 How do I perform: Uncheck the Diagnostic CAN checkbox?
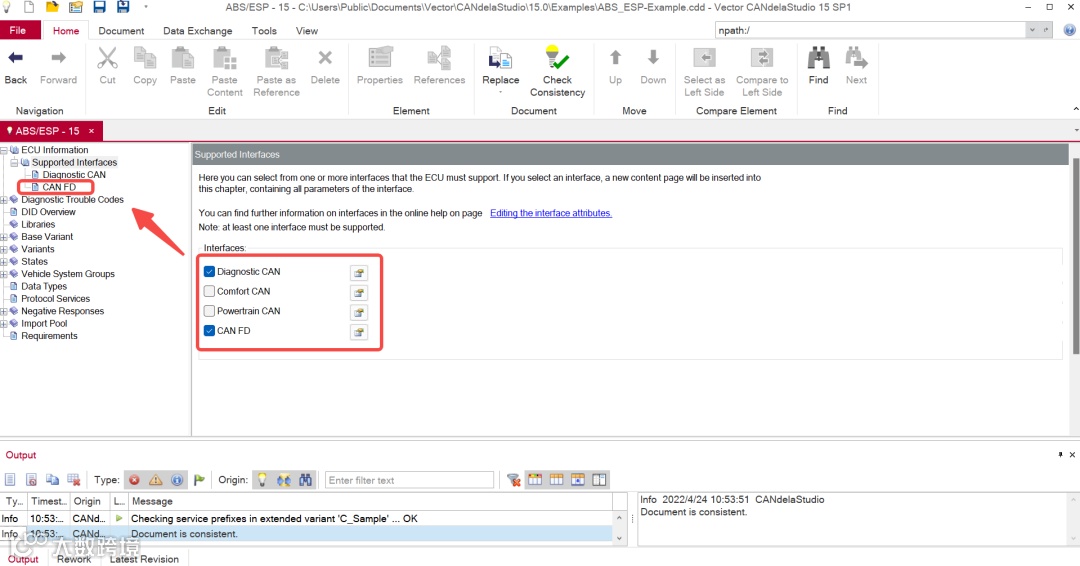[x=209, y=271]
